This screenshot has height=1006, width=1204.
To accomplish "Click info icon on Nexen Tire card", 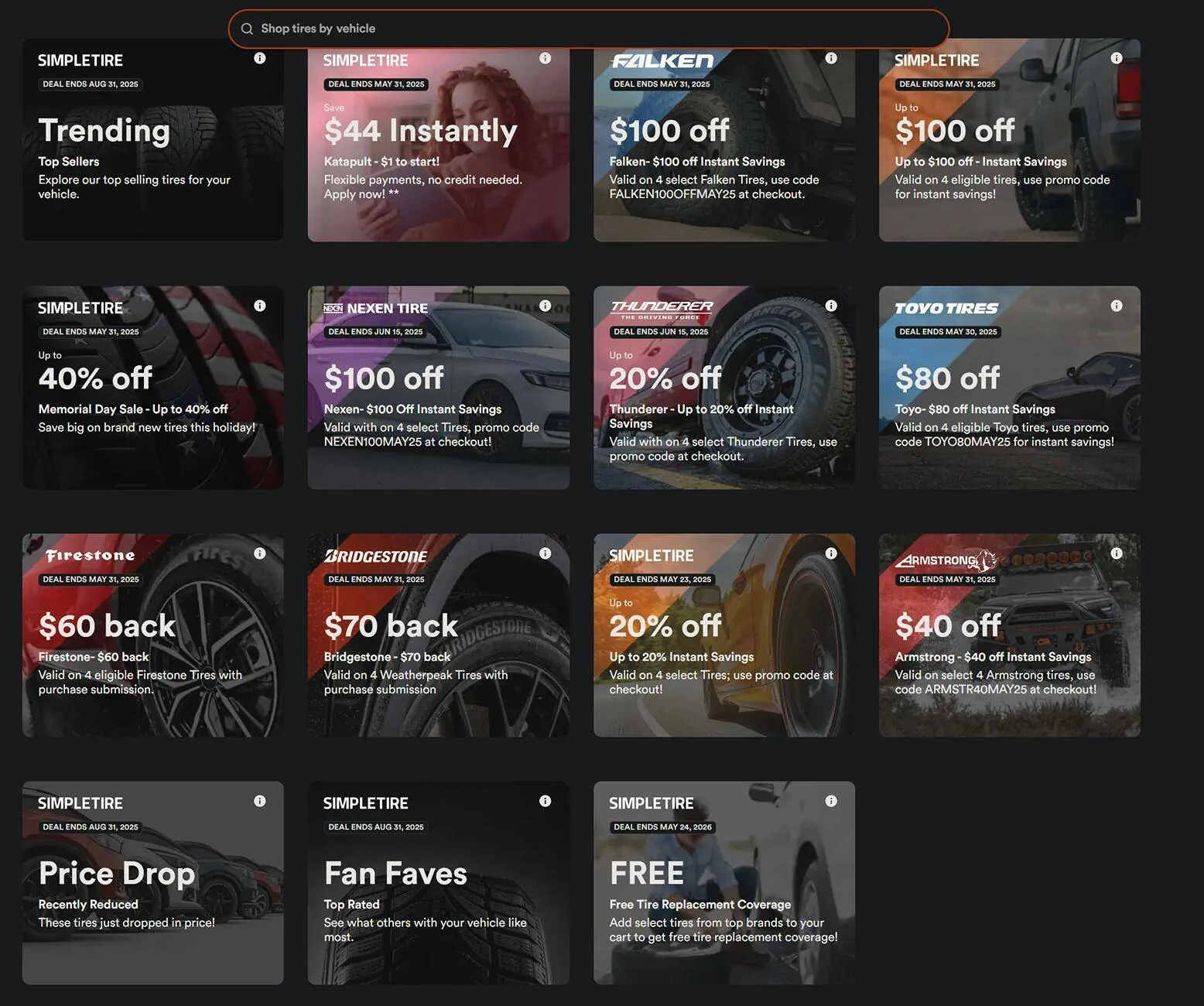I will pos(546,306).
